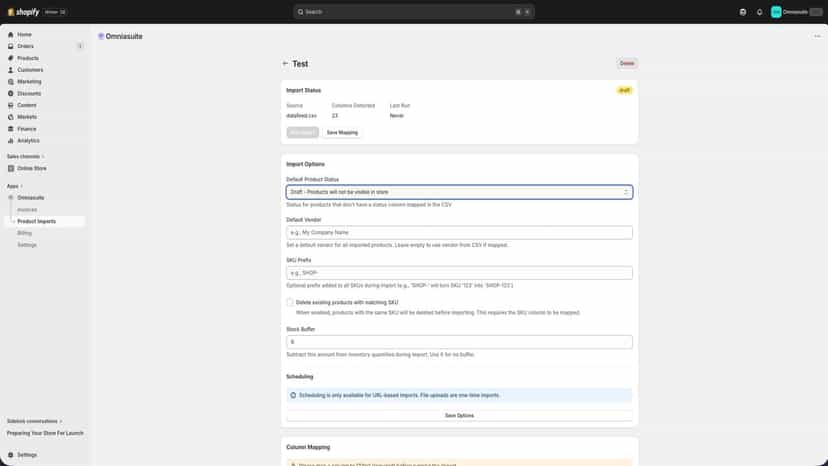The image size is (828, 466).
Task: Click Save Options button
Action: pyautogui.click(x=459, y=416)
